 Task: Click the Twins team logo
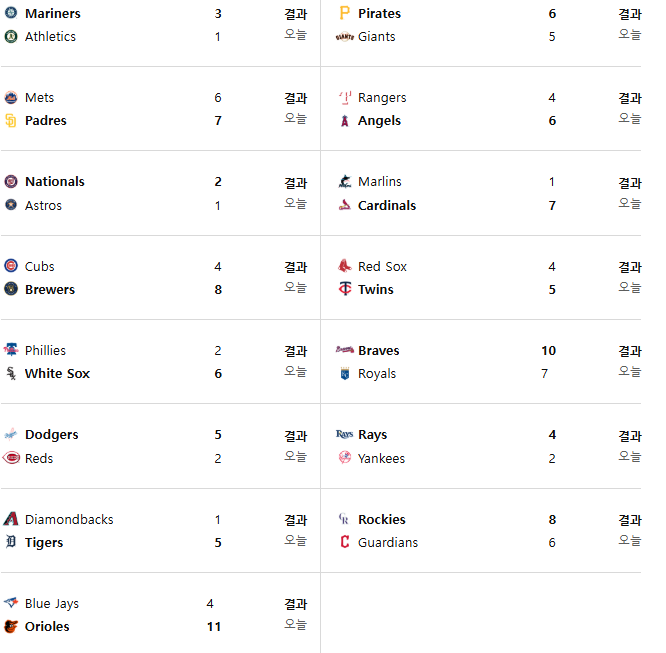pos(344,289)
